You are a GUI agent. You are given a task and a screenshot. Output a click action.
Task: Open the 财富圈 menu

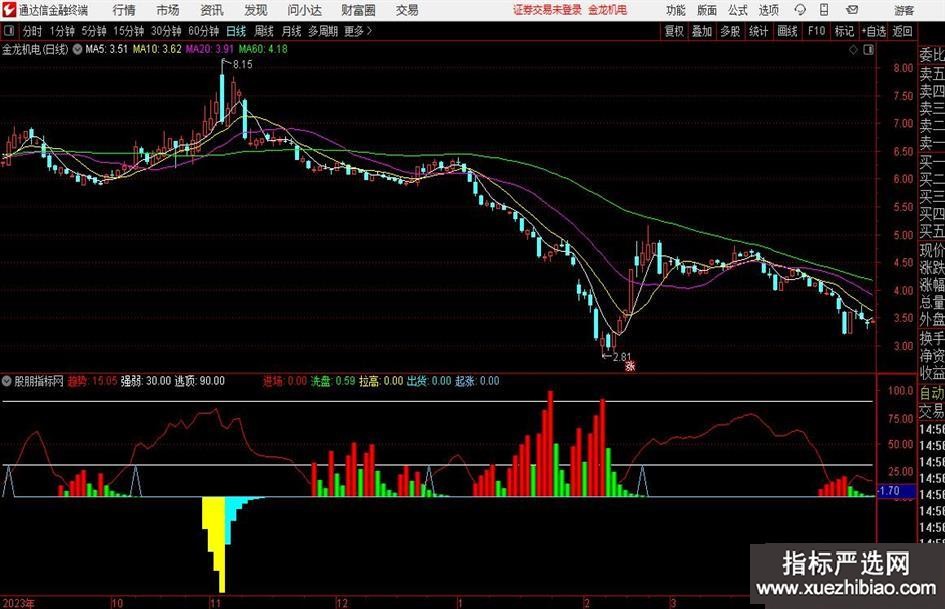[x=359, y=10]
